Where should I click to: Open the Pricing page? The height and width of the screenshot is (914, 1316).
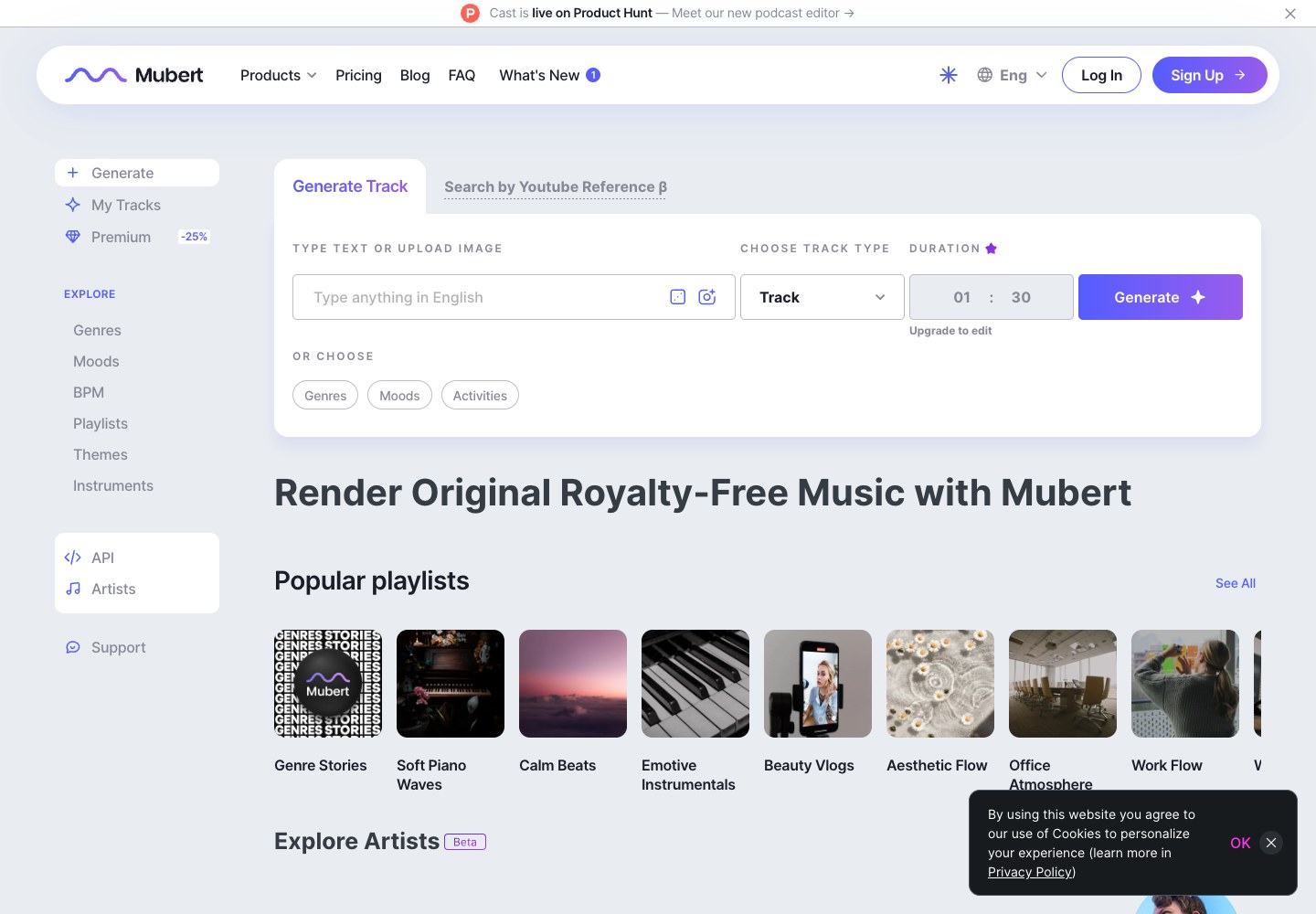click(x=358, y=75)
